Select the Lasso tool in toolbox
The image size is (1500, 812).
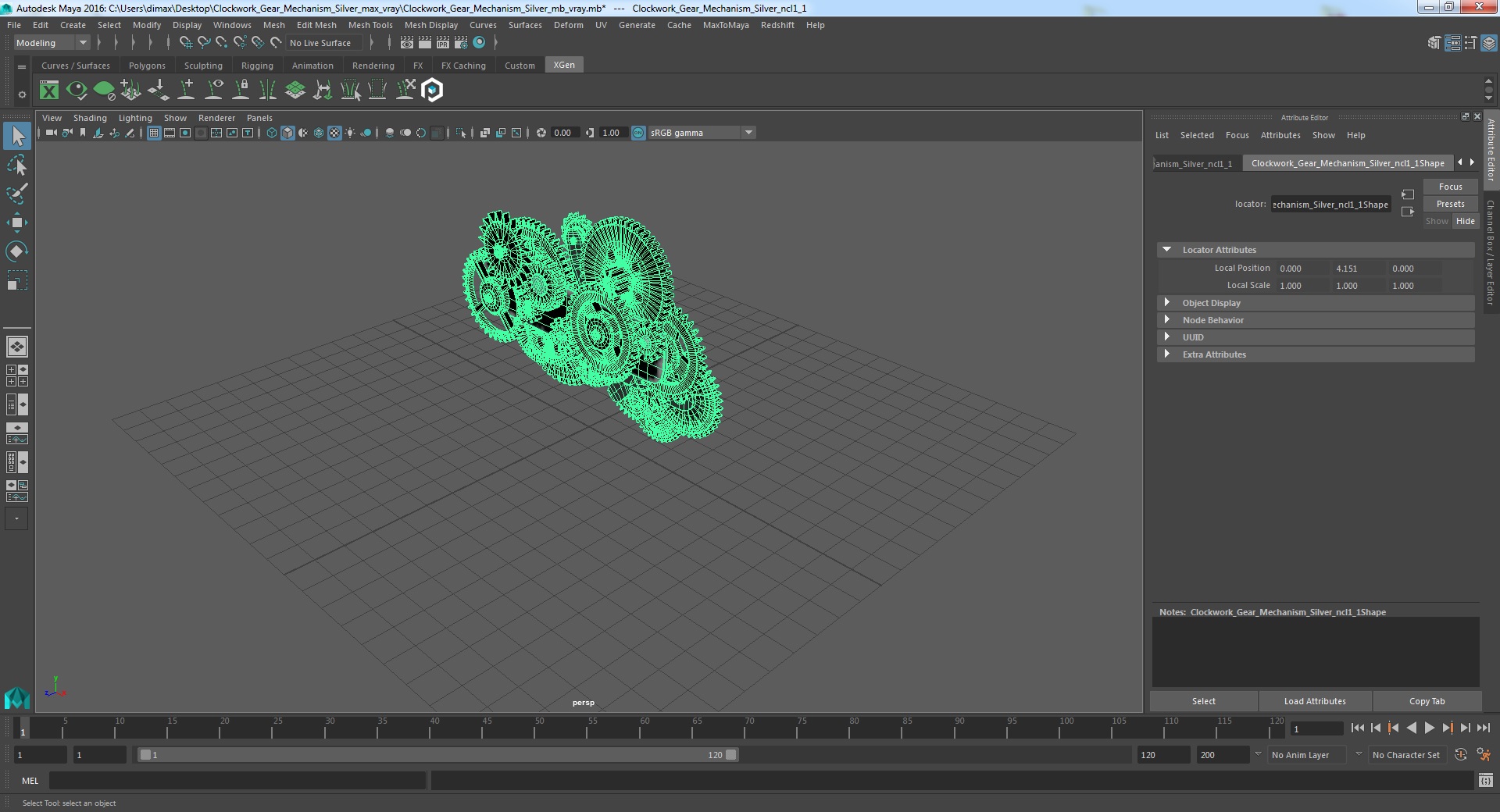click(x=16, y=166)
